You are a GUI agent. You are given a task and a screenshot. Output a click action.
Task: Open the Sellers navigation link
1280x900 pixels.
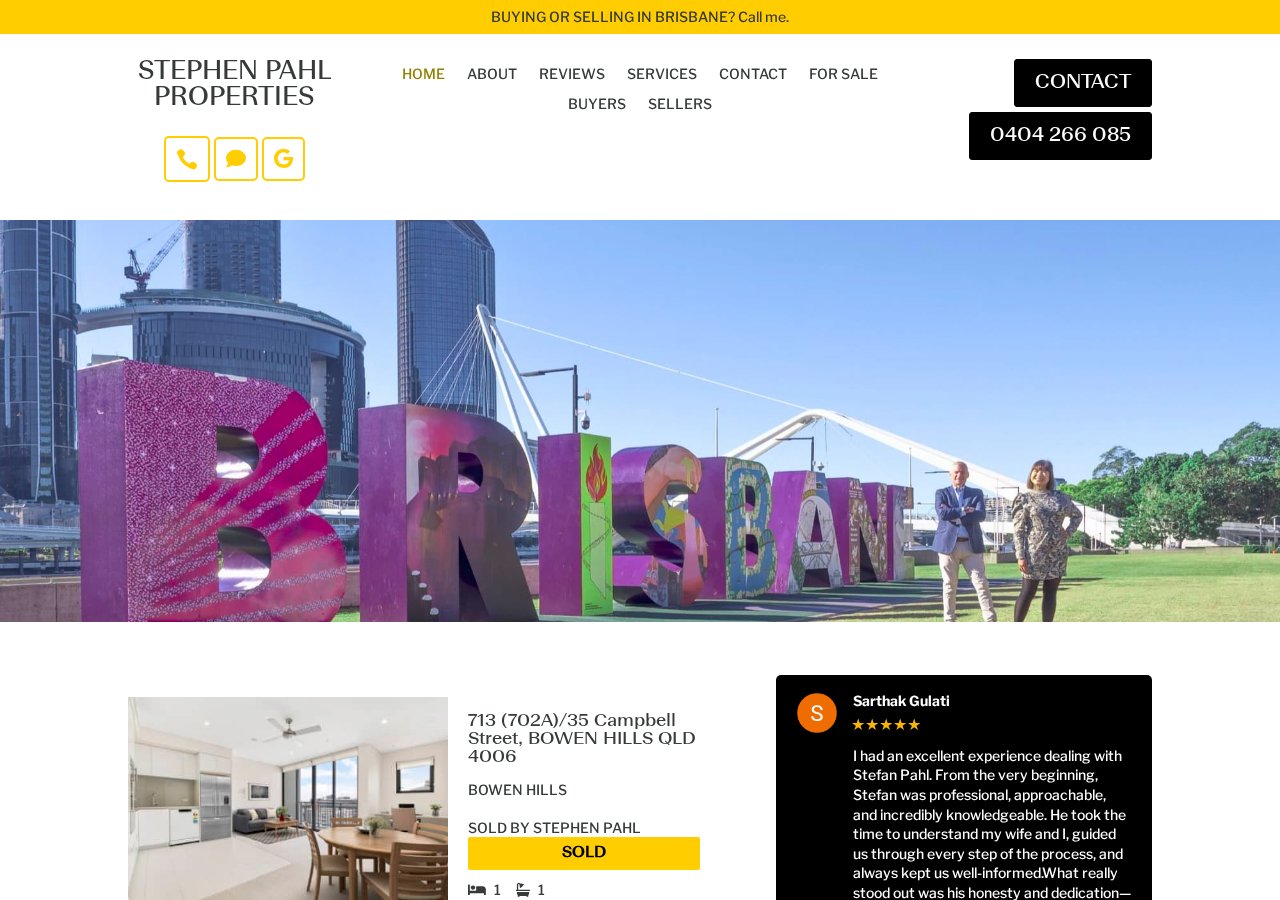[680, 104]
